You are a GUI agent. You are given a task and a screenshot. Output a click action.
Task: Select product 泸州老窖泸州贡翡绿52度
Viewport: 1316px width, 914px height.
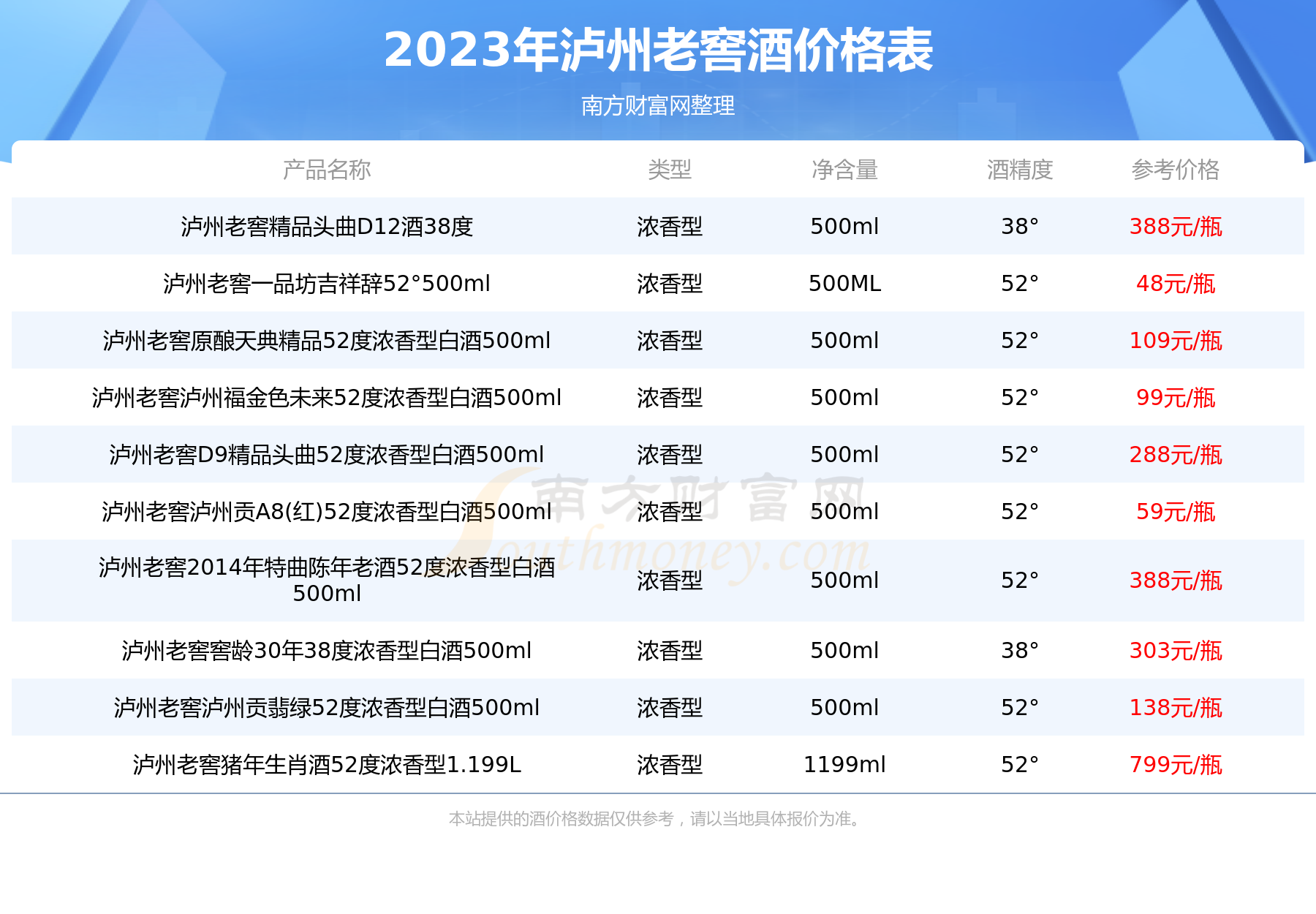tap(327, 708)
